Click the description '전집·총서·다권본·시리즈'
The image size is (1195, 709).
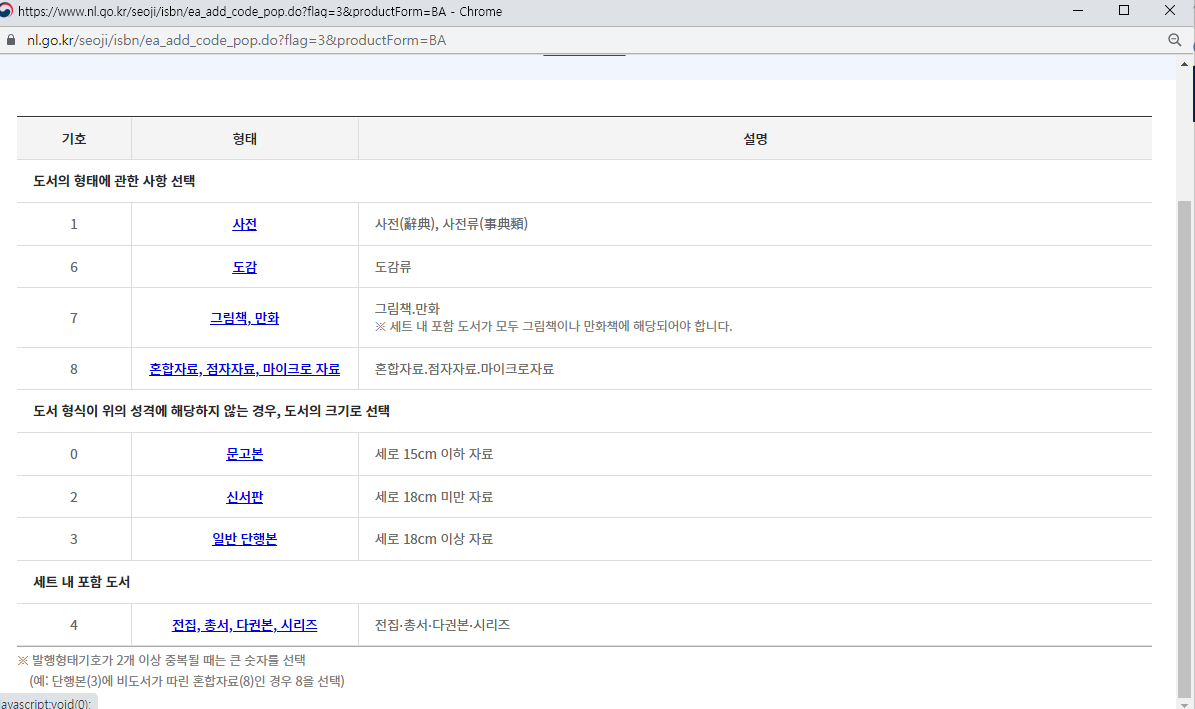click(442, 625)
